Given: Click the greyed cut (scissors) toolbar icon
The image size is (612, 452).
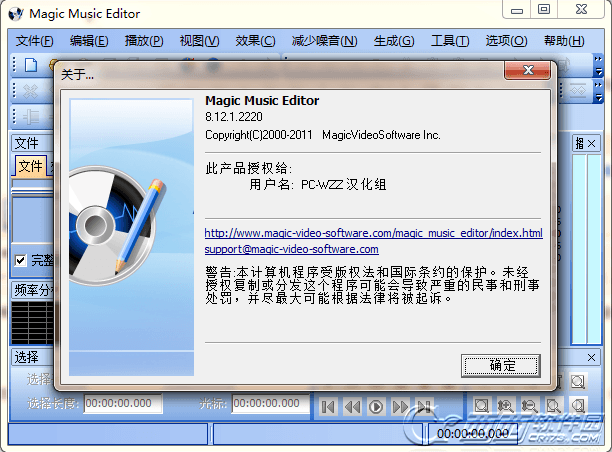Looking at the screenshot, I should (x=30, y=91).
